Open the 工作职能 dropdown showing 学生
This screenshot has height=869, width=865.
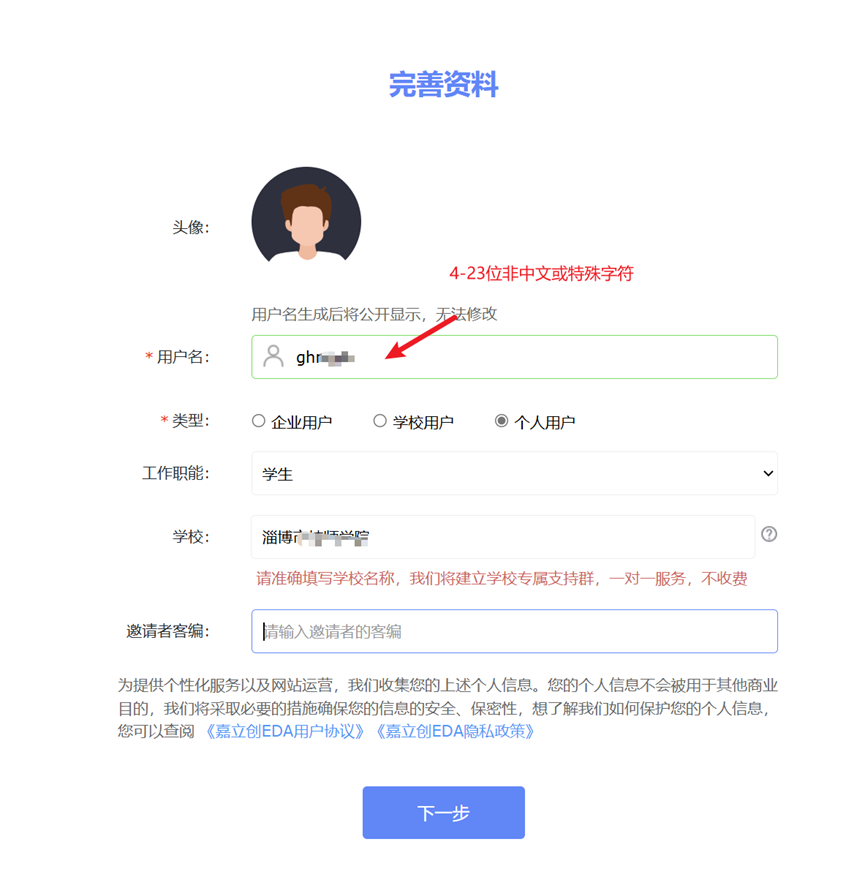tap(514, 473)
